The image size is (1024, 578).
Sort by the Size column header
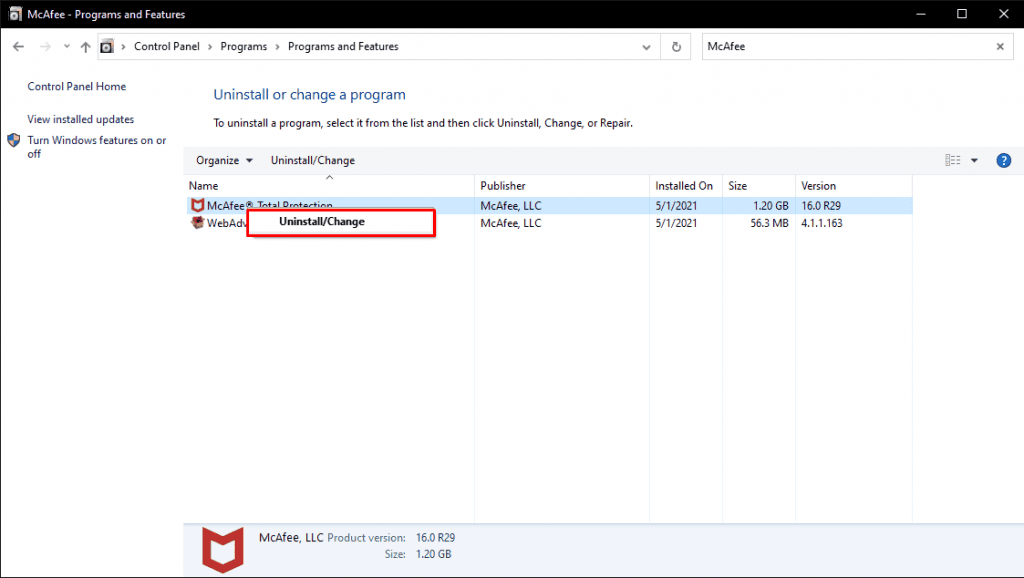click(x=758, y=185)
